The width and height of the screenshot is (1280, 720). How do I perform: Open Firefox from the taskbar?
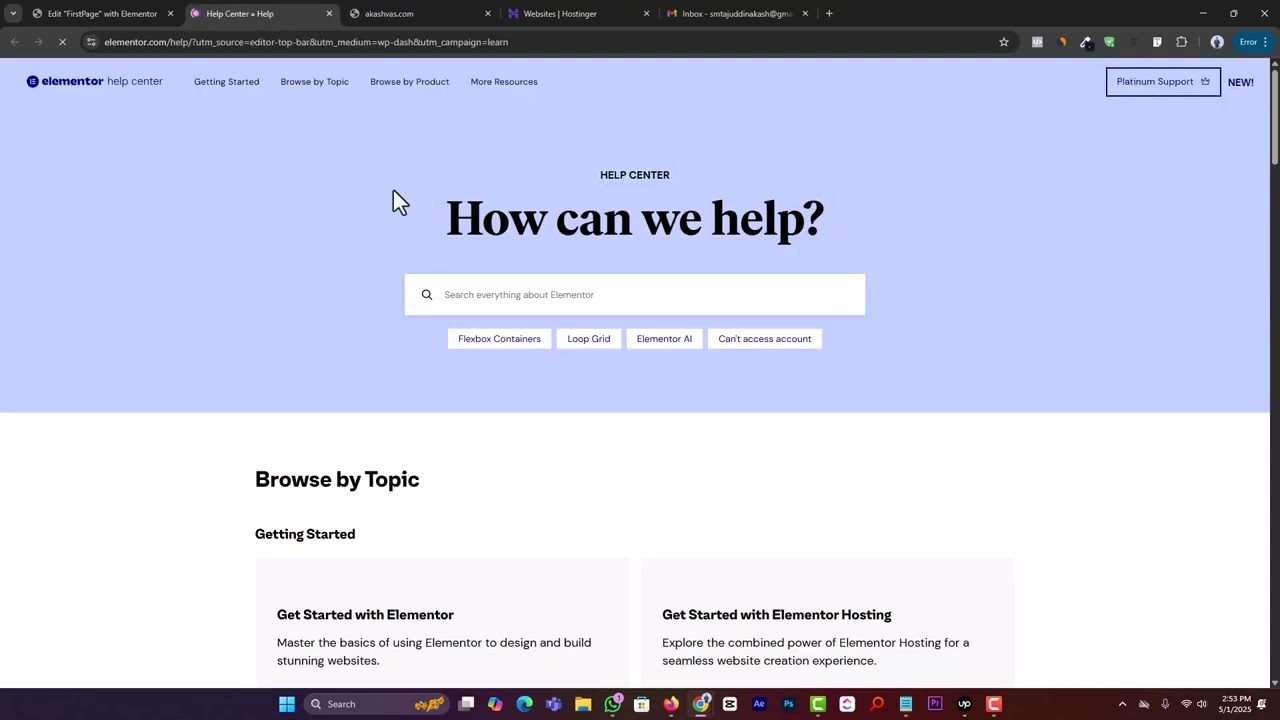pos(671,704)
